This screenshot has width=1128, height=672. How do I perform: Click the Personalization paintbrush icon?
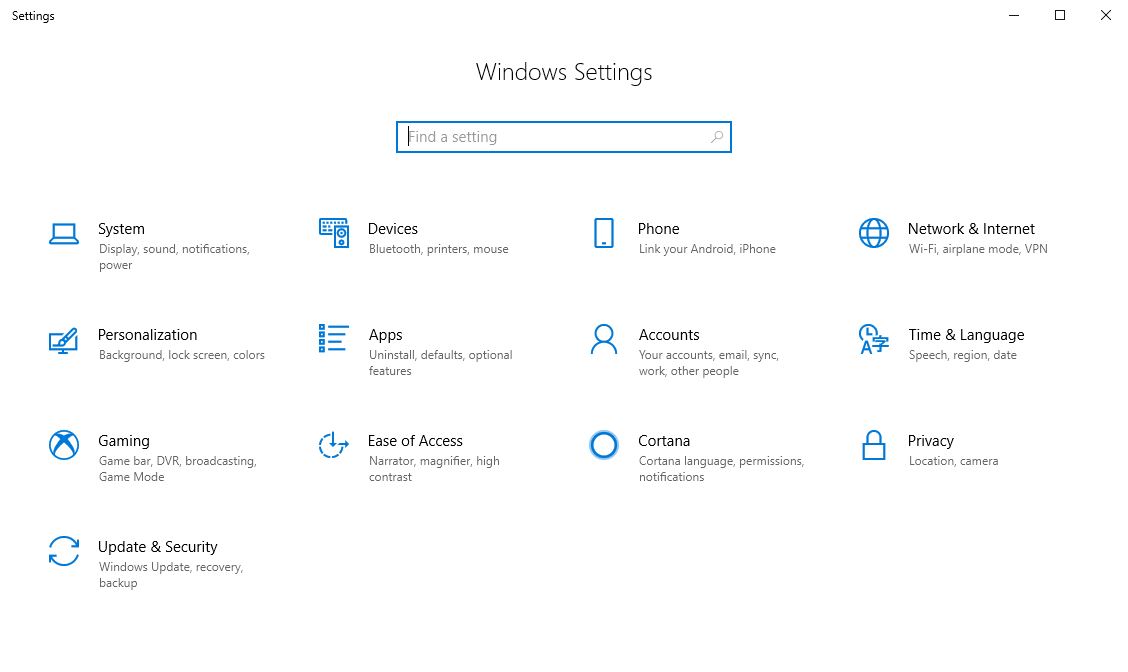[63, 340]
